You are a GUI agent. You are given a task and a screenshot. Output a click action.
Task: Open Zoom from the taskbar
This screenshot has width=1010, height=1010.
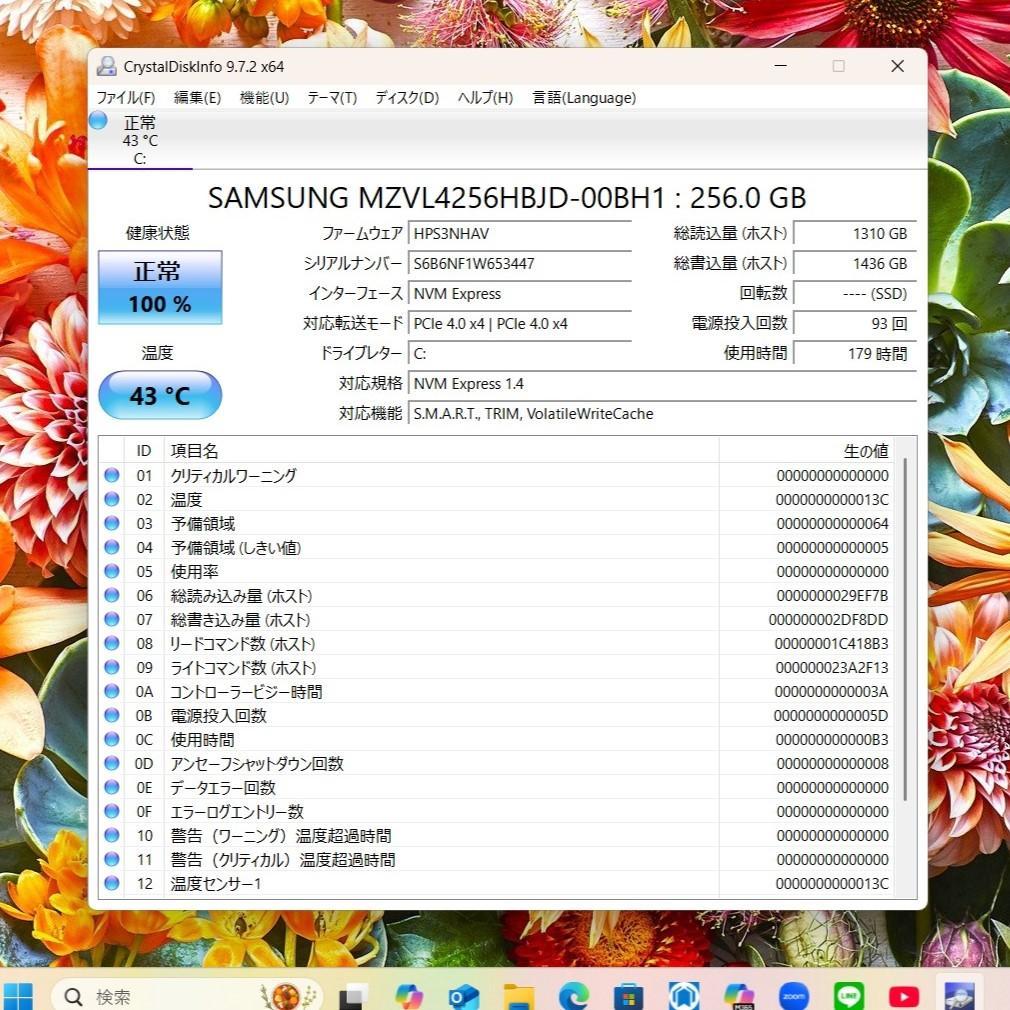point(793,996)
